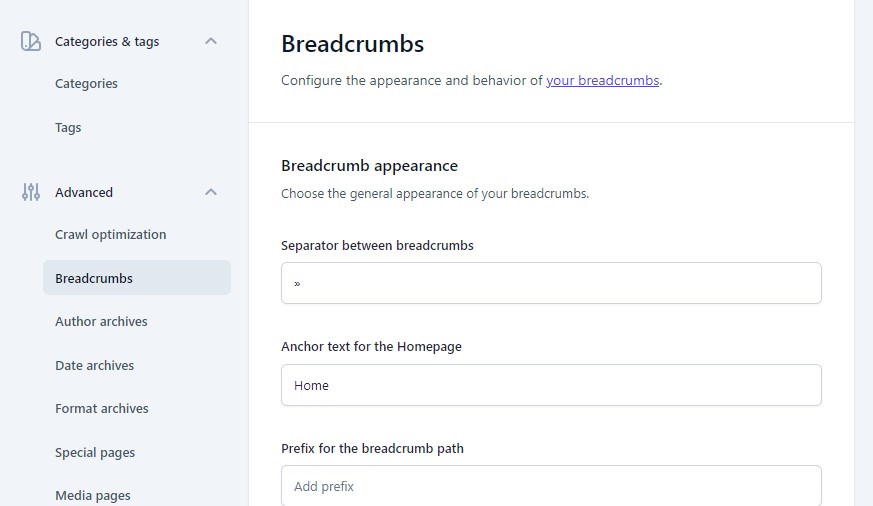The height and width of the screenshot is (506, 873).
Task: Focus the Separator between breadcrumbs field
Action: 551,283
